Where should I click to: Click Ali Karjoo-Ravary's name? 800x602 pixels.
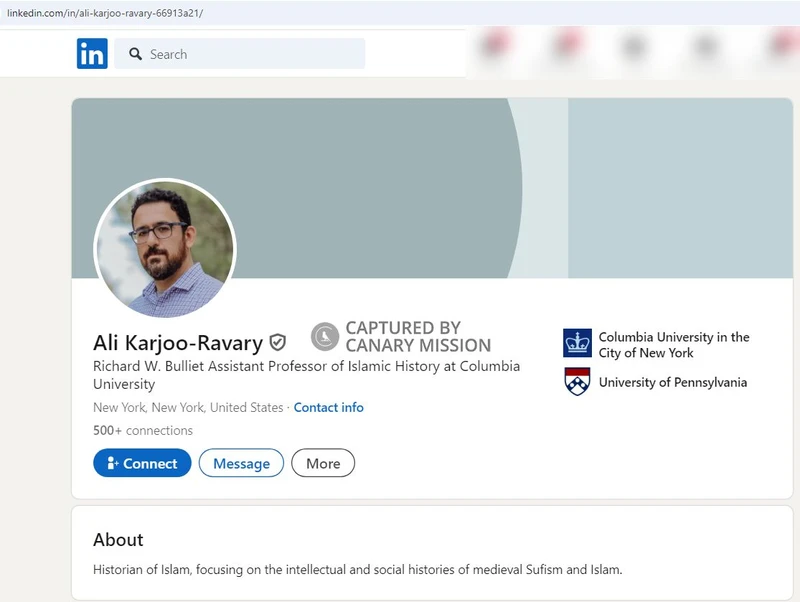click(x=175, y=340)
